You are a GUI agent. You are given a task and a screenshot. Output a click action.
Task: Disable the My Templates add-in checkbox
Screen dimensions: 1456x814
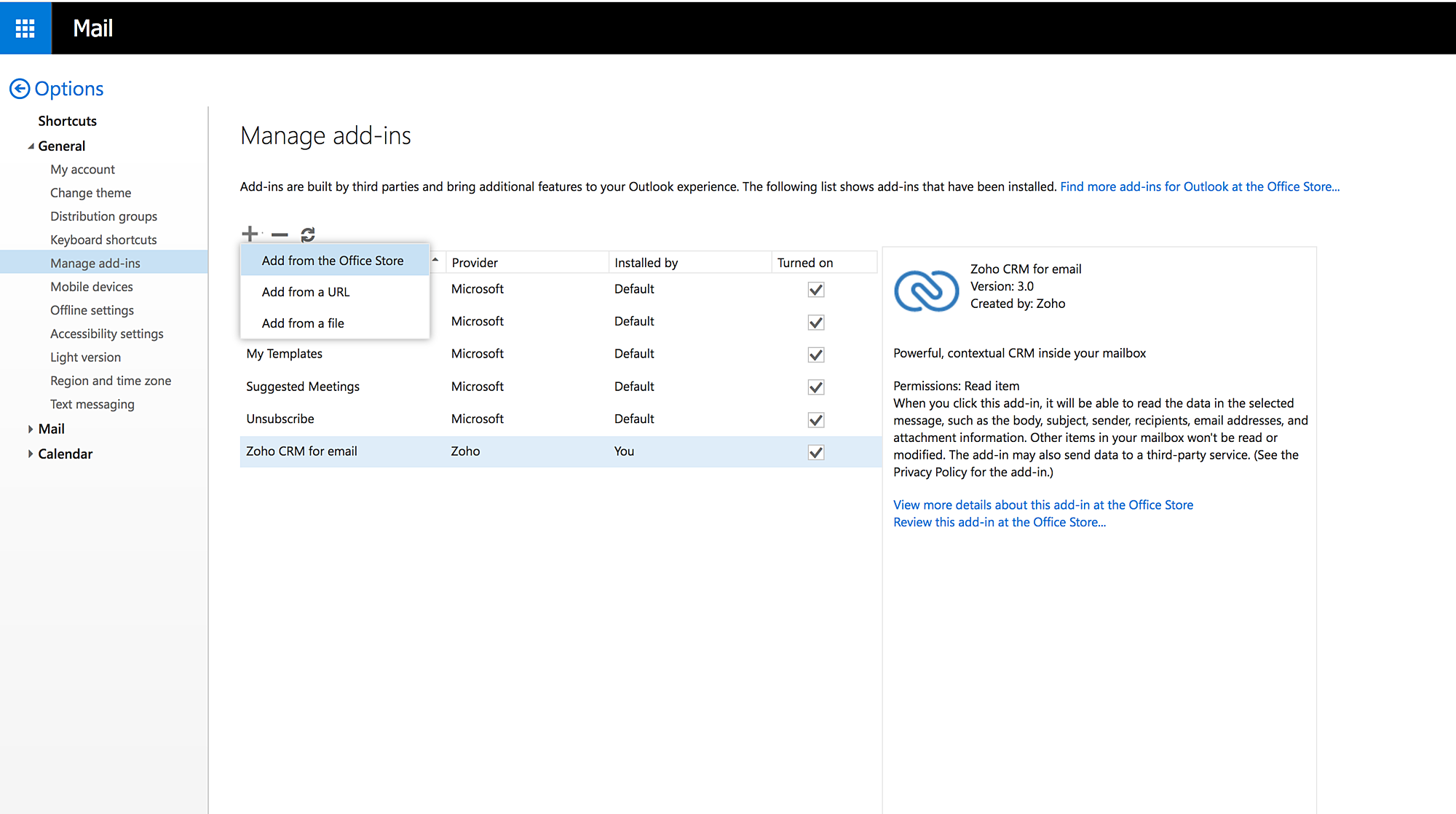pyautogui.click(x=816, y=355)
